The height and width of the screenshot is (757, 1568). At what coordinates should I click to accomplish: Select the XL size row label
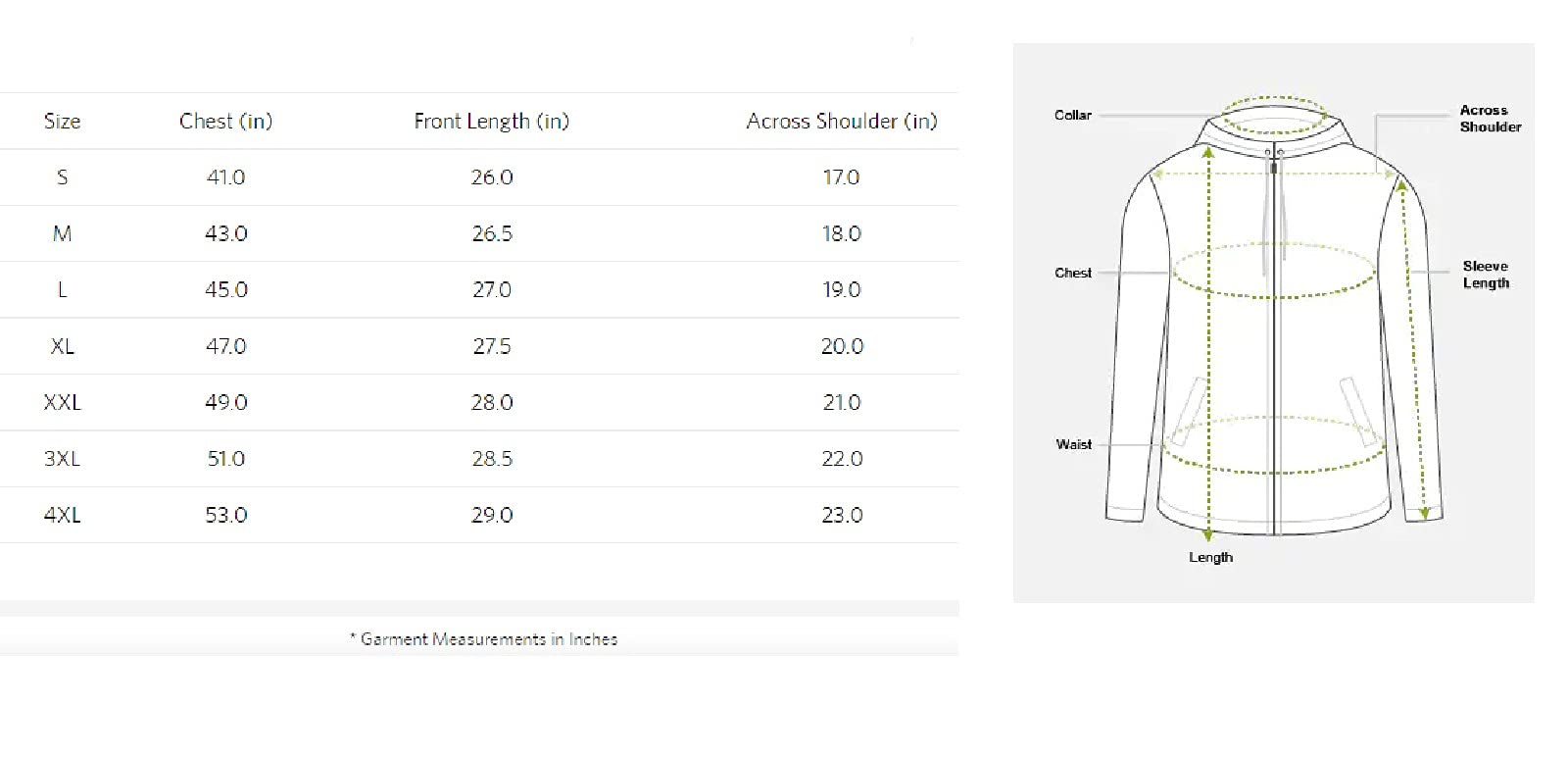62,346
